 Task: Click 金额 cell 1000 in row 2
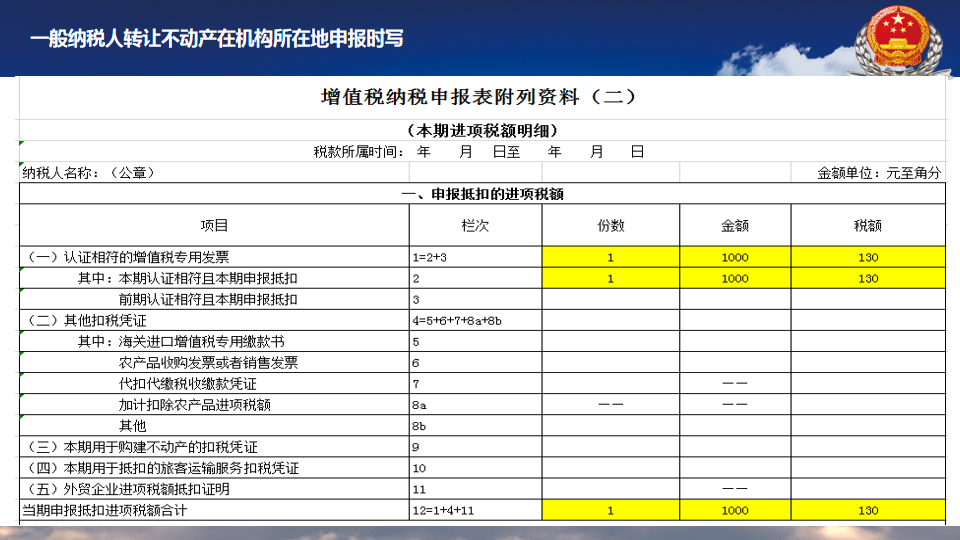735,279
